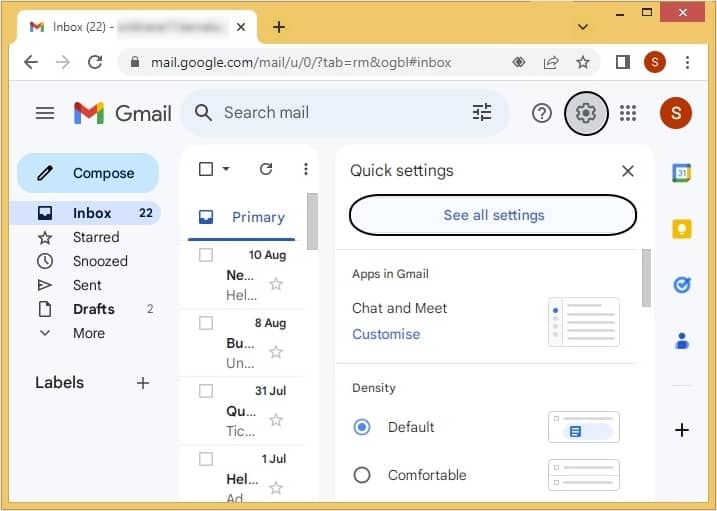Open Google Tasks side panel icon
The image size is (717, 511).
[681, 285]
